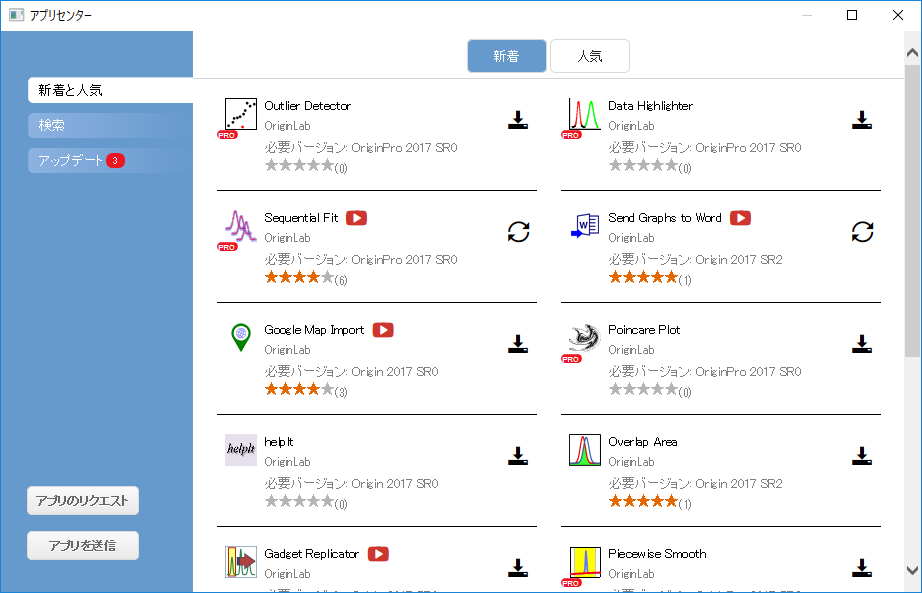The width and height of the screenshot is (922, 593).
Task: Open the Overlap Area title link
Action: click(643, 442)
